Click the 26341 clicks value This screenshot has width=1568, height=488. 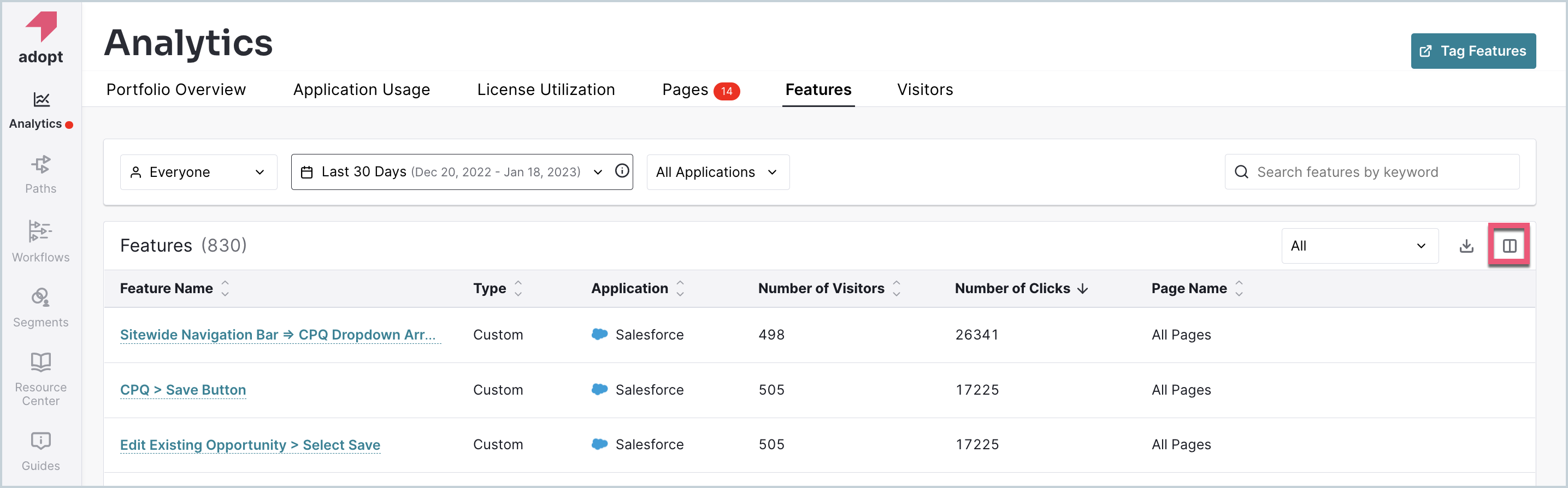pyautogui.click(x=976, y=335)
